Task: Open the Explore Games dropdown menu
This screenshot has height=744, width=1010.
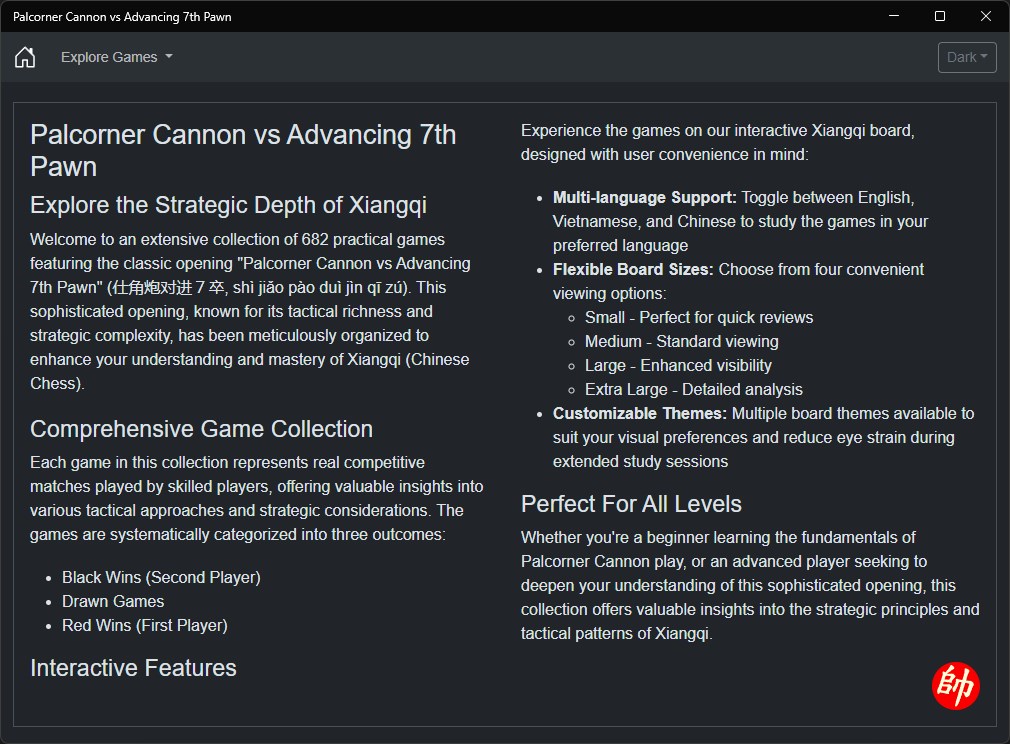Action: point(116,57)
